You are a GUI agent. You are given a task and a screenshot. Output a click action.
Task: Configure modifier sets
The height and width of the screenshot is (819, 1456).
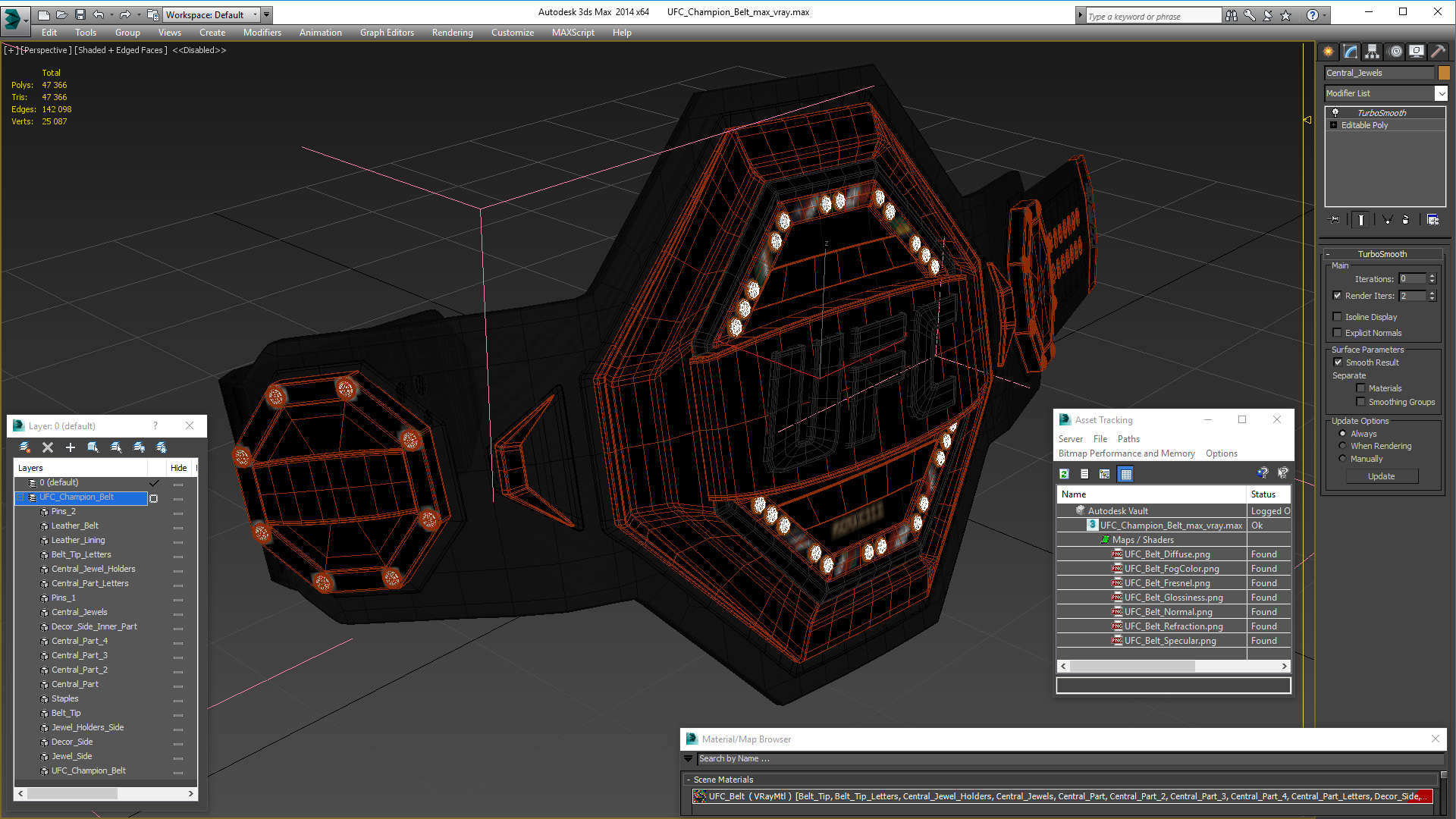pyautogui.click(x=1432, y=220)
